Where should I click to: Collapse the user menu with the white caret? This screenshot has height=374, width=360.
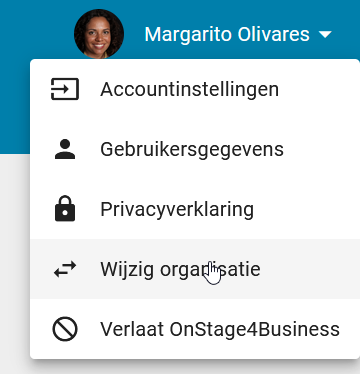tap(325, 34)
